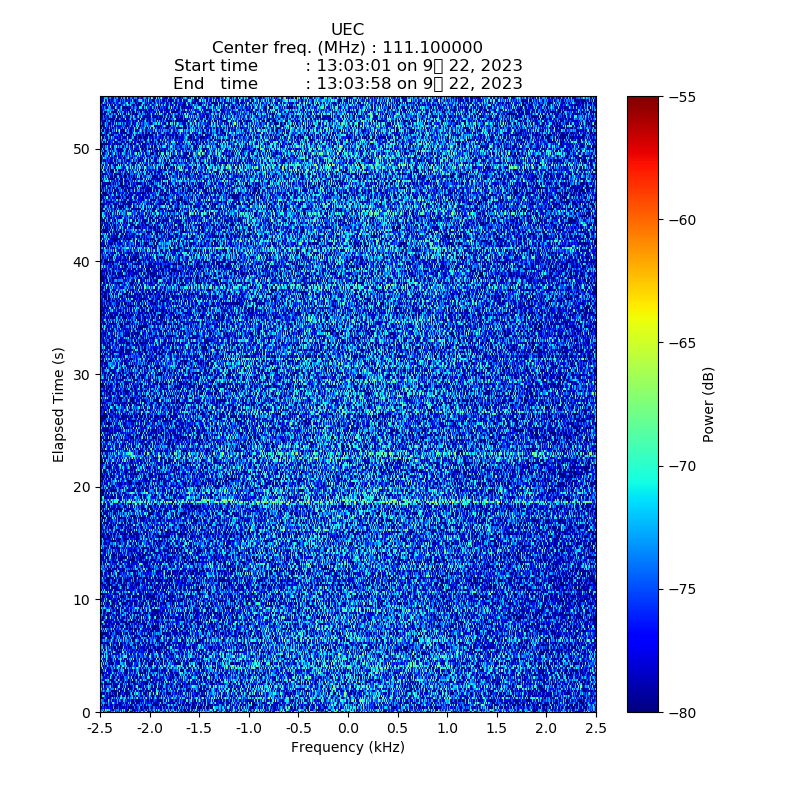Image resolution: width=800 pixels, height=800 pixels.
Task: Click the Start time line in the title
Action: (x=347, y=66)
